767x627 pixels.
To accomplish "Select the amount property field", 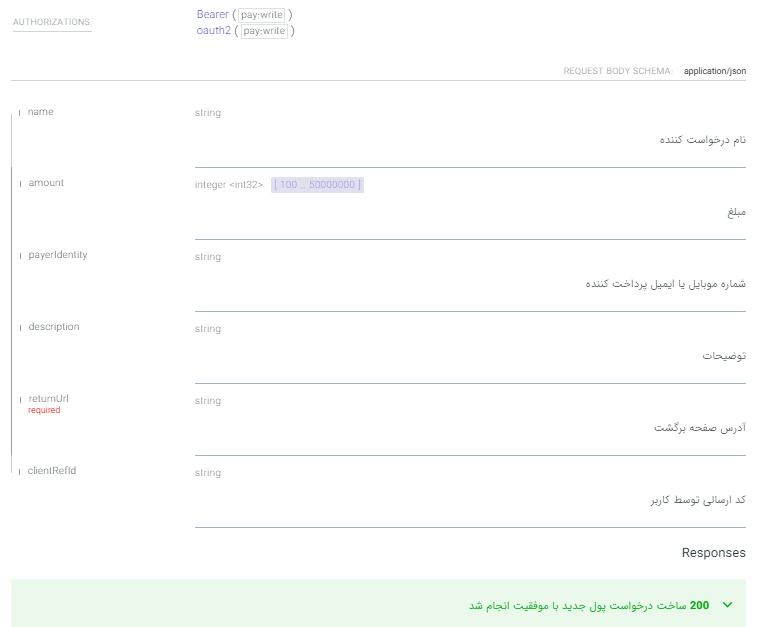I will point(46,183).
